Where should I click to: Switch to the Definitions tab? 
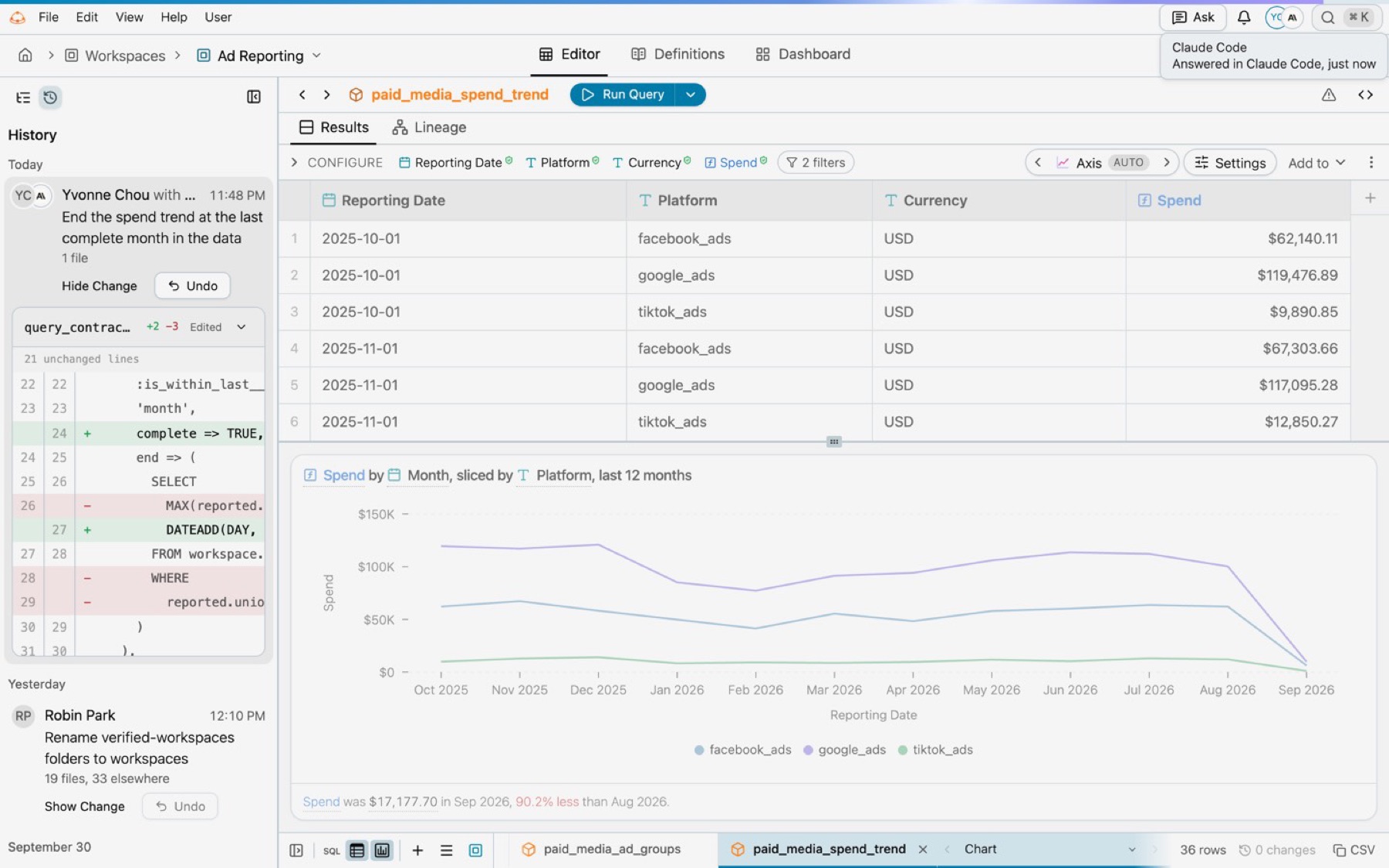678,54
